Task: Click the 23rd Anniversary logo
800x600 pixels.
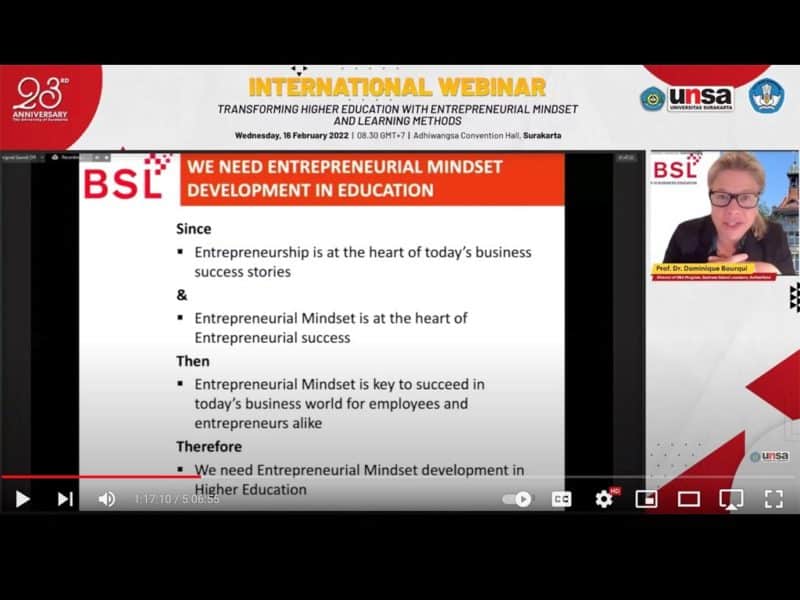Action: point(40,98)
